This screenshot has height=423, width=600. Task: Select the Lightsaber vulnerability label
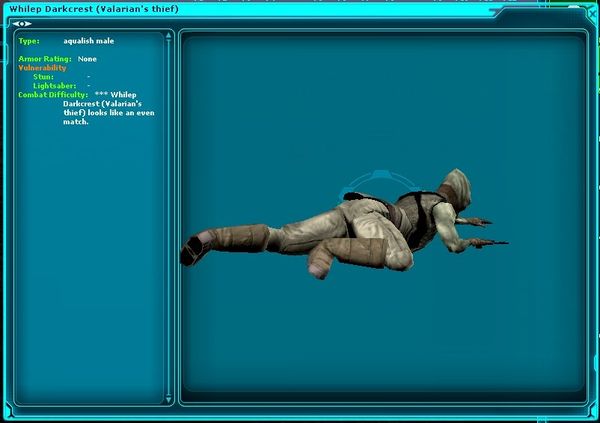tap(52, 85)
